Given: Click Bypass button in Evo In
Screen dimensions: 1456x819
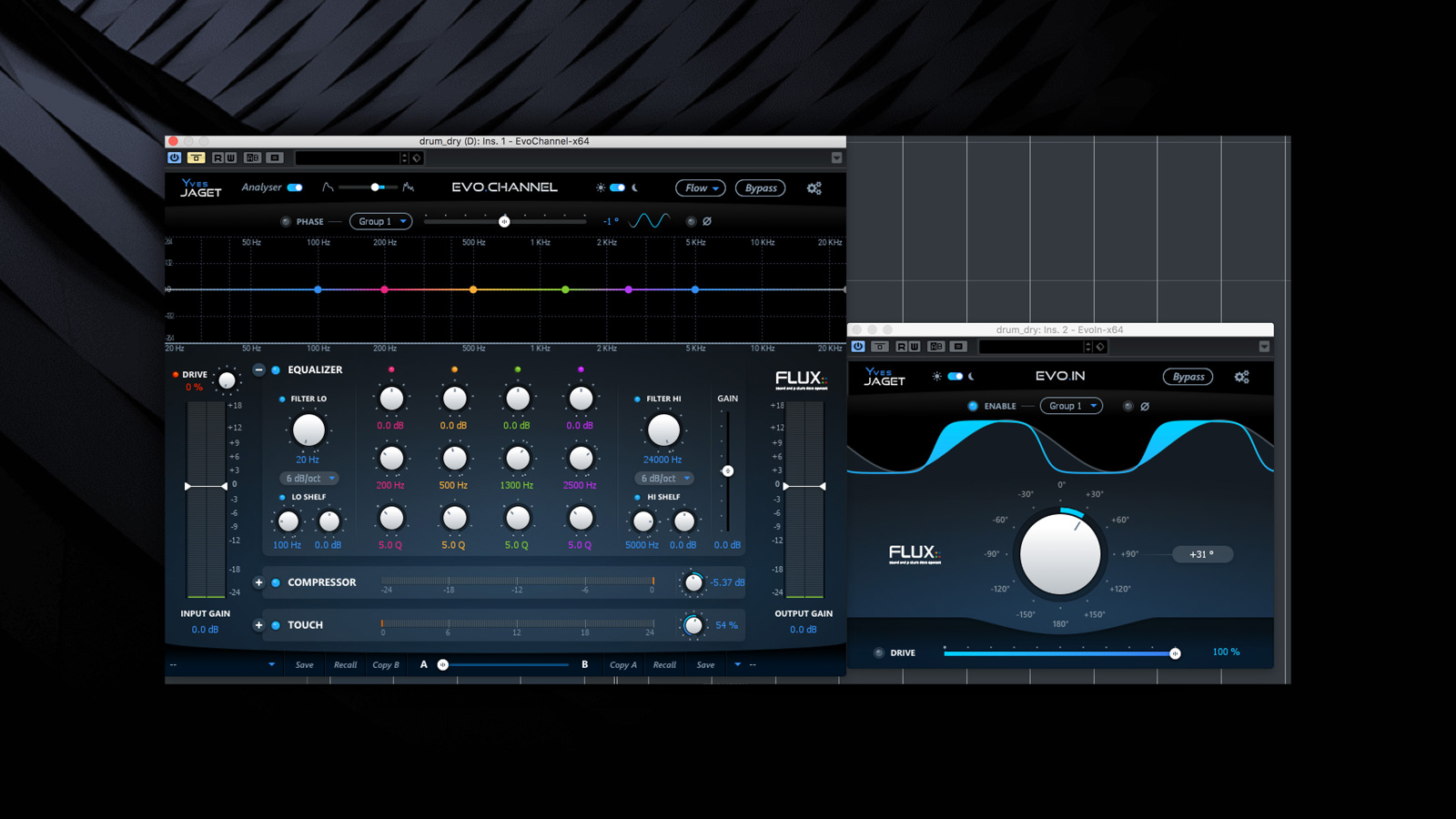Looking at the screenshot, I should coord(1188,377).
